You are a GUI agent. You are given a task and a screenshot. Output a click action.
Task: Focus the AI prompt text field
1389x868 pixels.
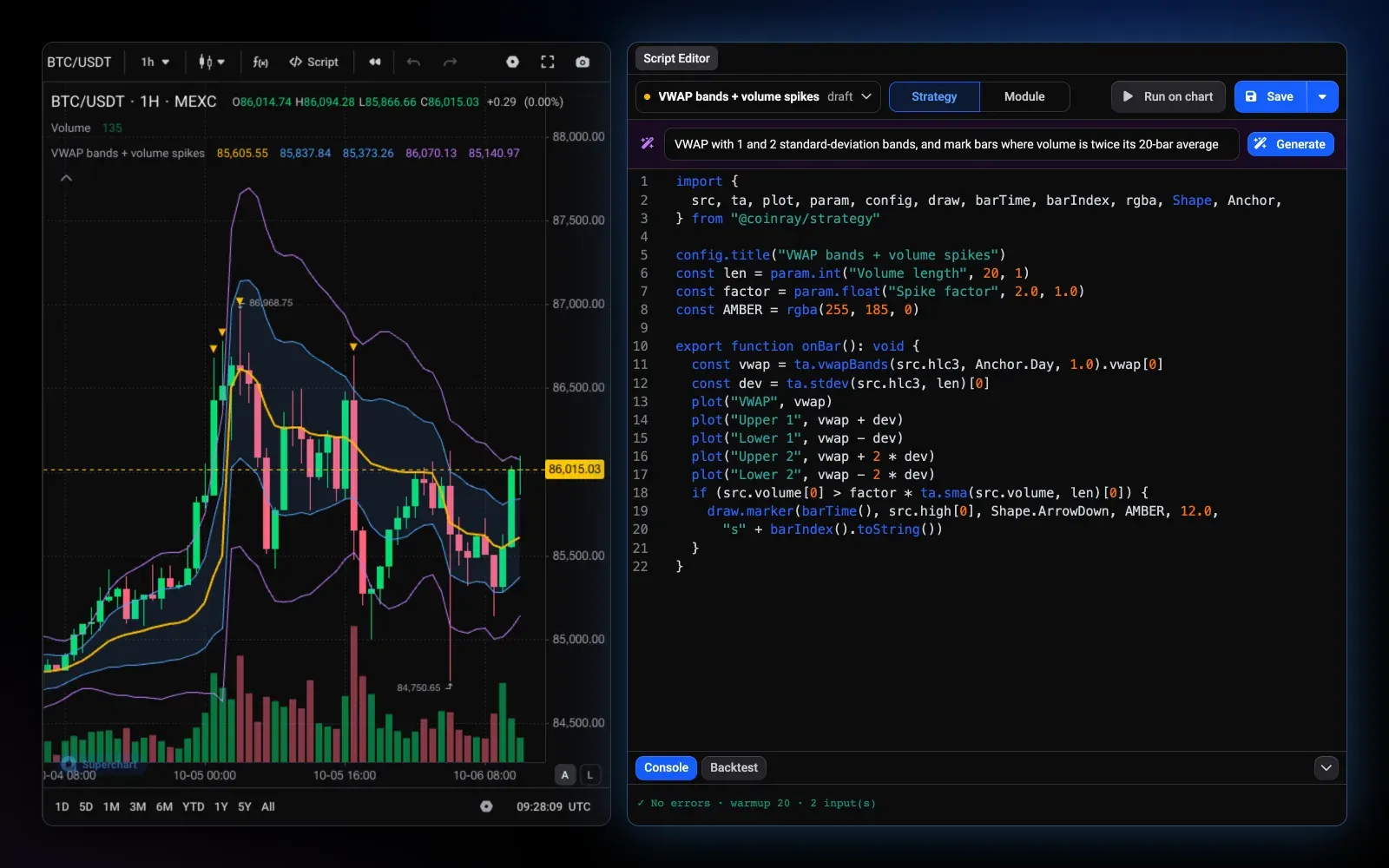pos(951,144)
